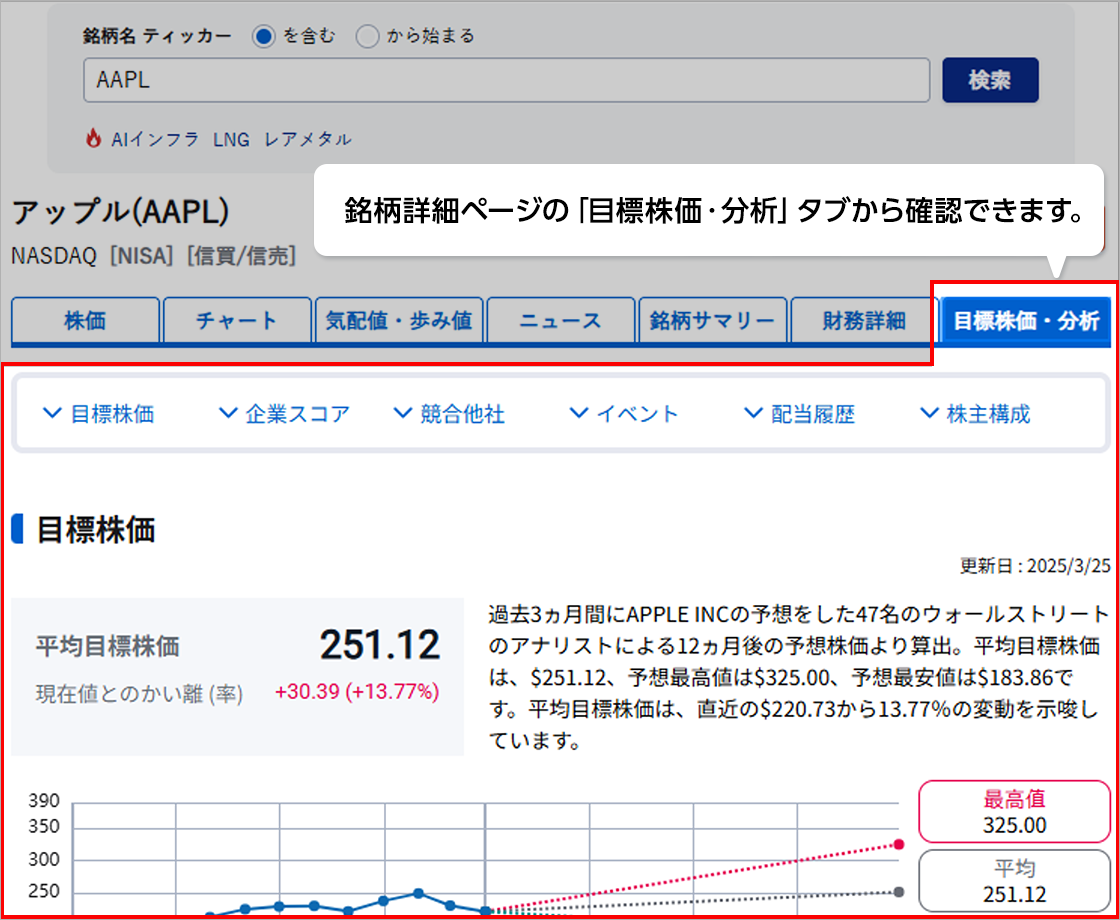Click the 目標株価 section heading
The width and height of the screenshot is (1120, 920).
[96, 530]
